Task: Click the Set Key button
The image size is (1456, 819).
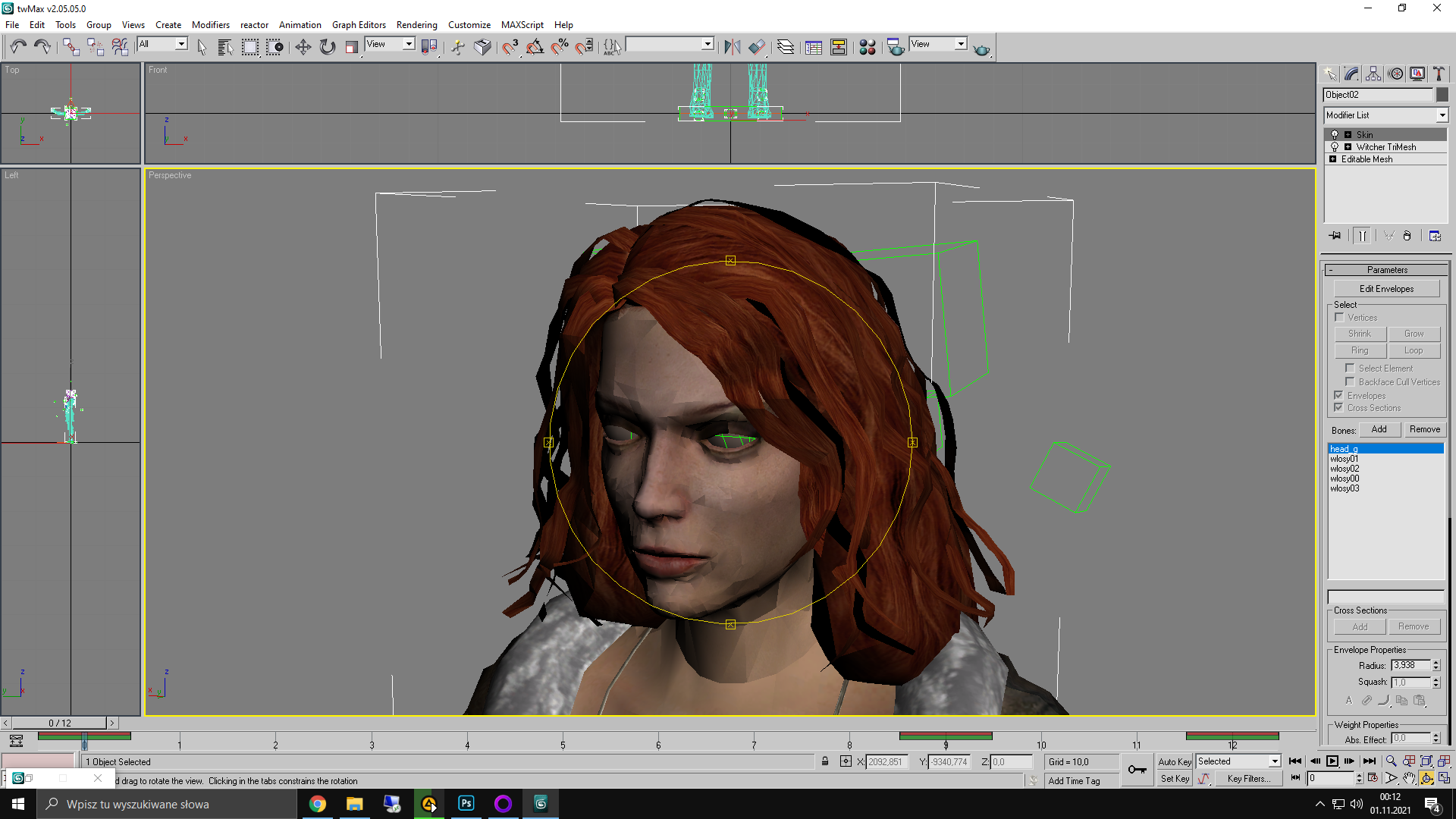Action: coord(1175,779)
